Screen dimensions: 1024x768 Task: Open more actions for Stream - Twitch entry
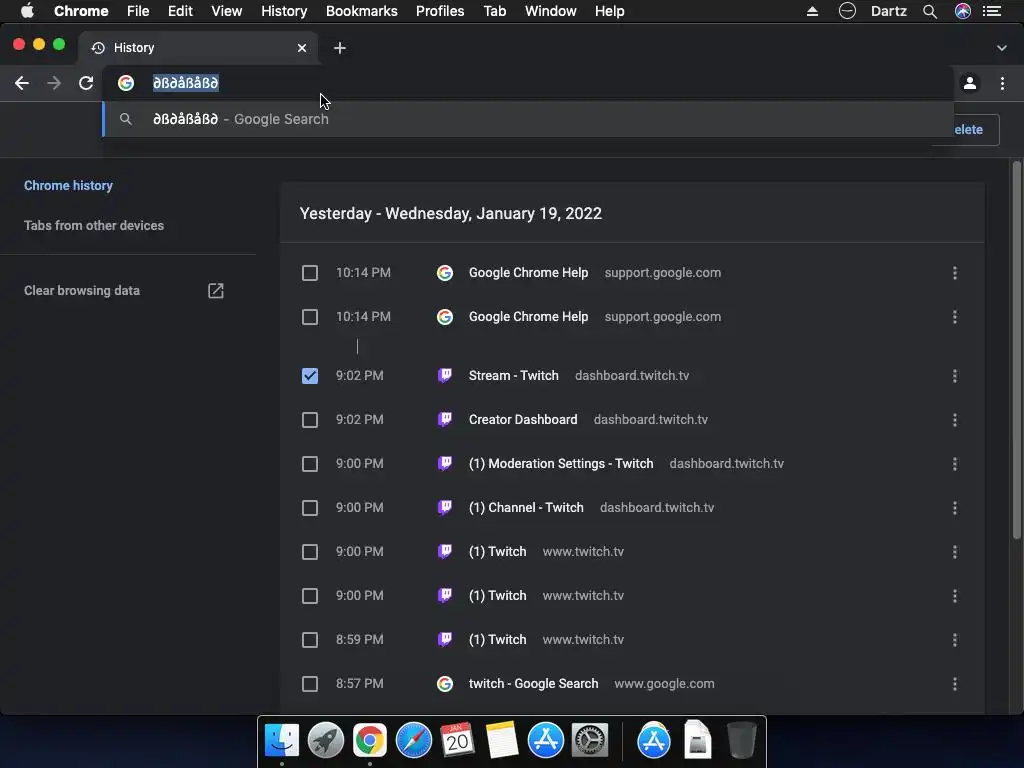point(955,376)
